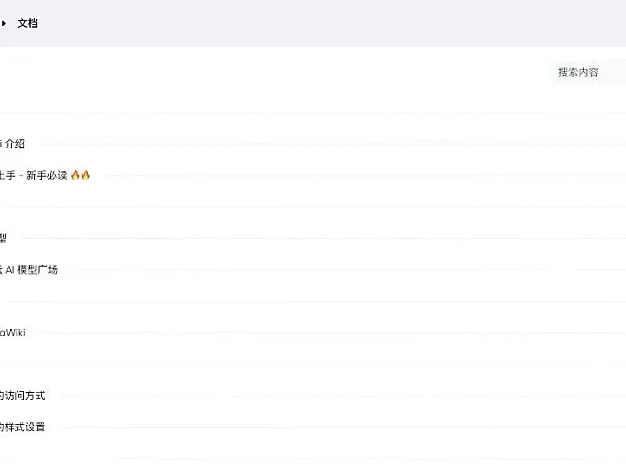Click the second fire emoji beside 新手必读

pyautogui.click(x=86, y=175)
